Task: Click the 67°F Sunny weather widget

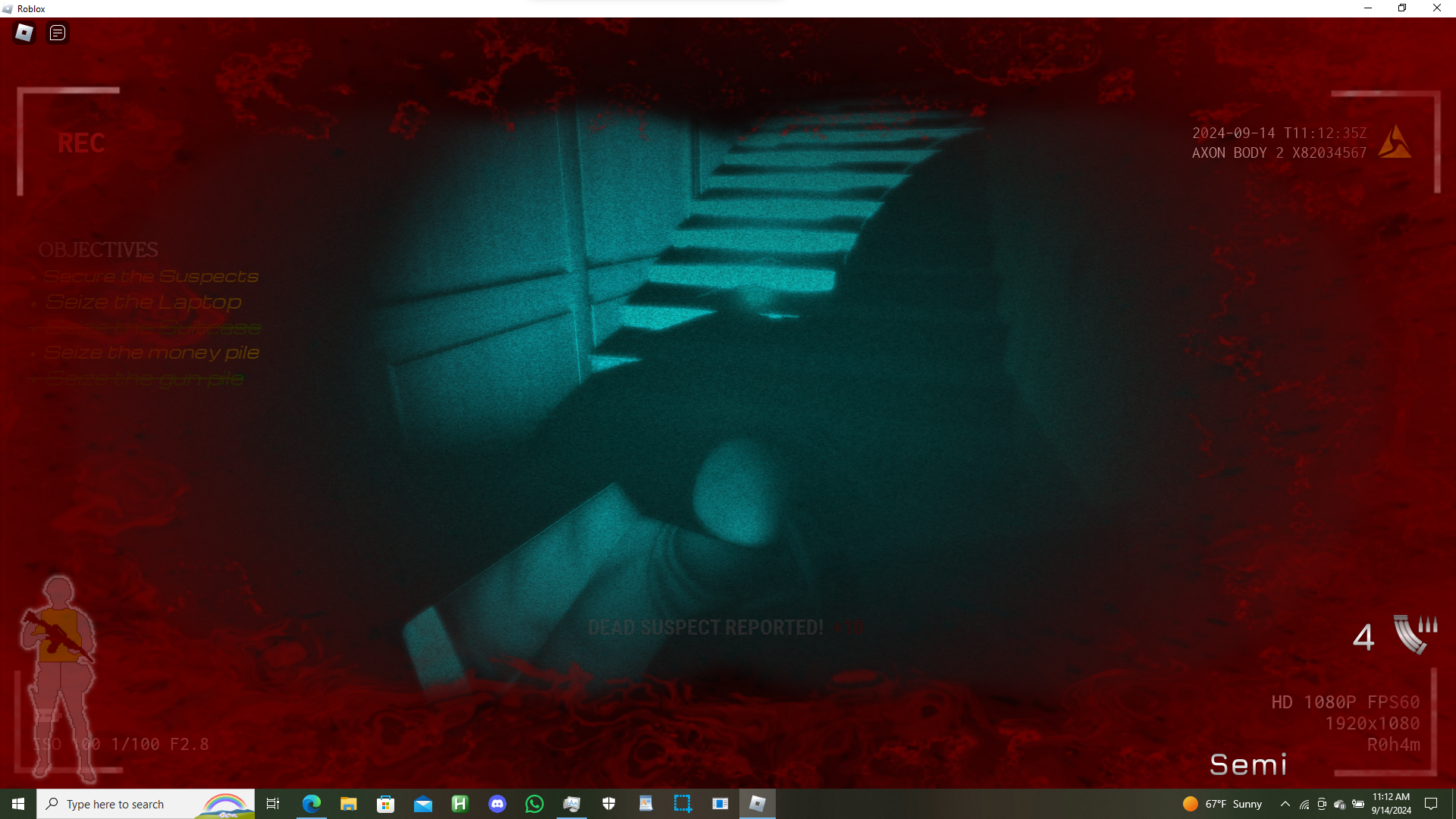Action: [1222, 804]
